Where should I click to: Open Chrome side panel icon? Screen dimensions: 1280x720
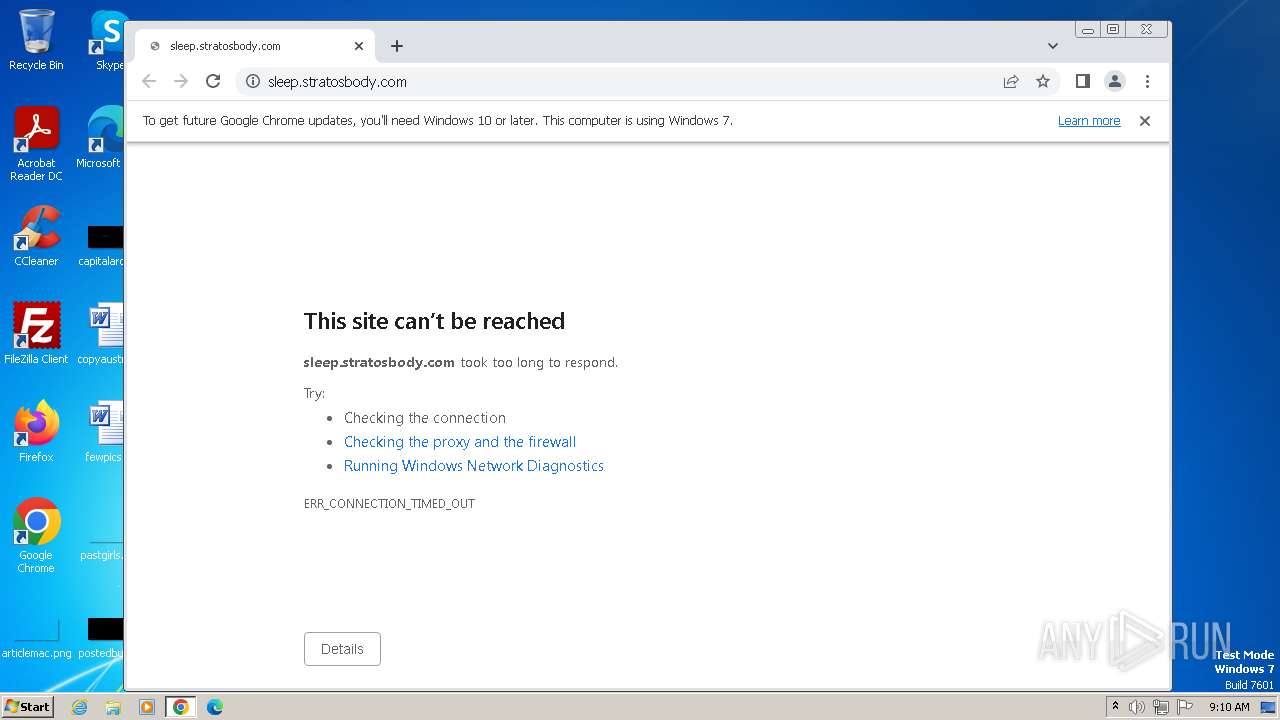click(1082, 82)
